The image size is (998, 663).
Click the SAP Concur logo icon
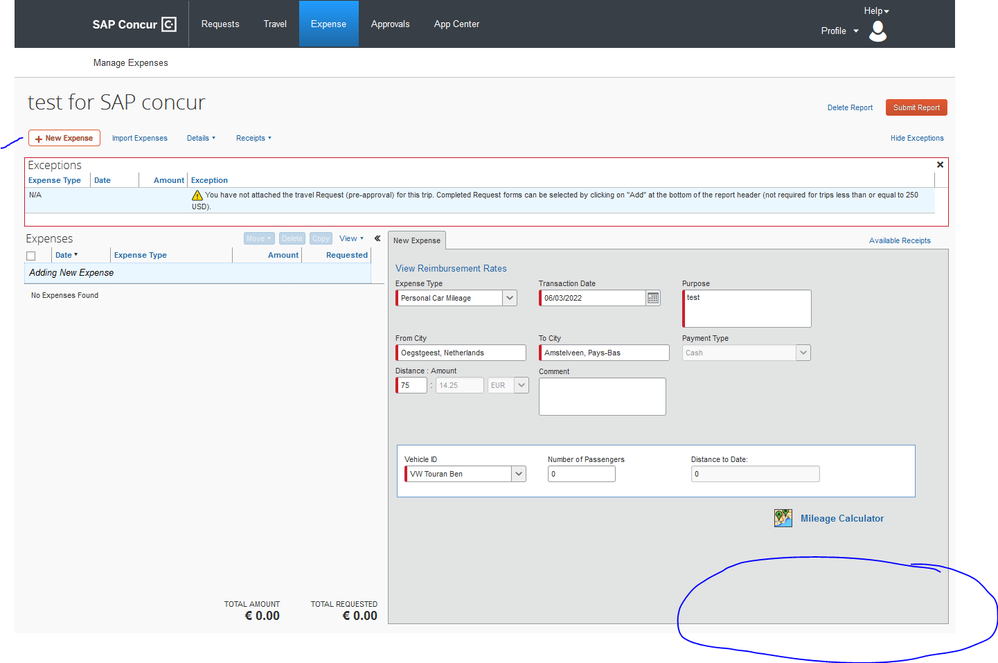pyautogui.click(x=169, y=24)
